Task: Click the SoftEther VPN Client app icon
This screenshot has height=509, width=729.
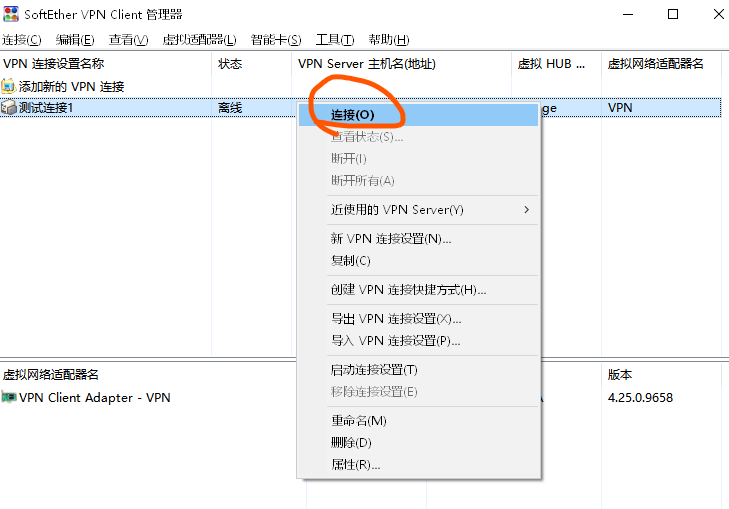Action: (11, 14)
